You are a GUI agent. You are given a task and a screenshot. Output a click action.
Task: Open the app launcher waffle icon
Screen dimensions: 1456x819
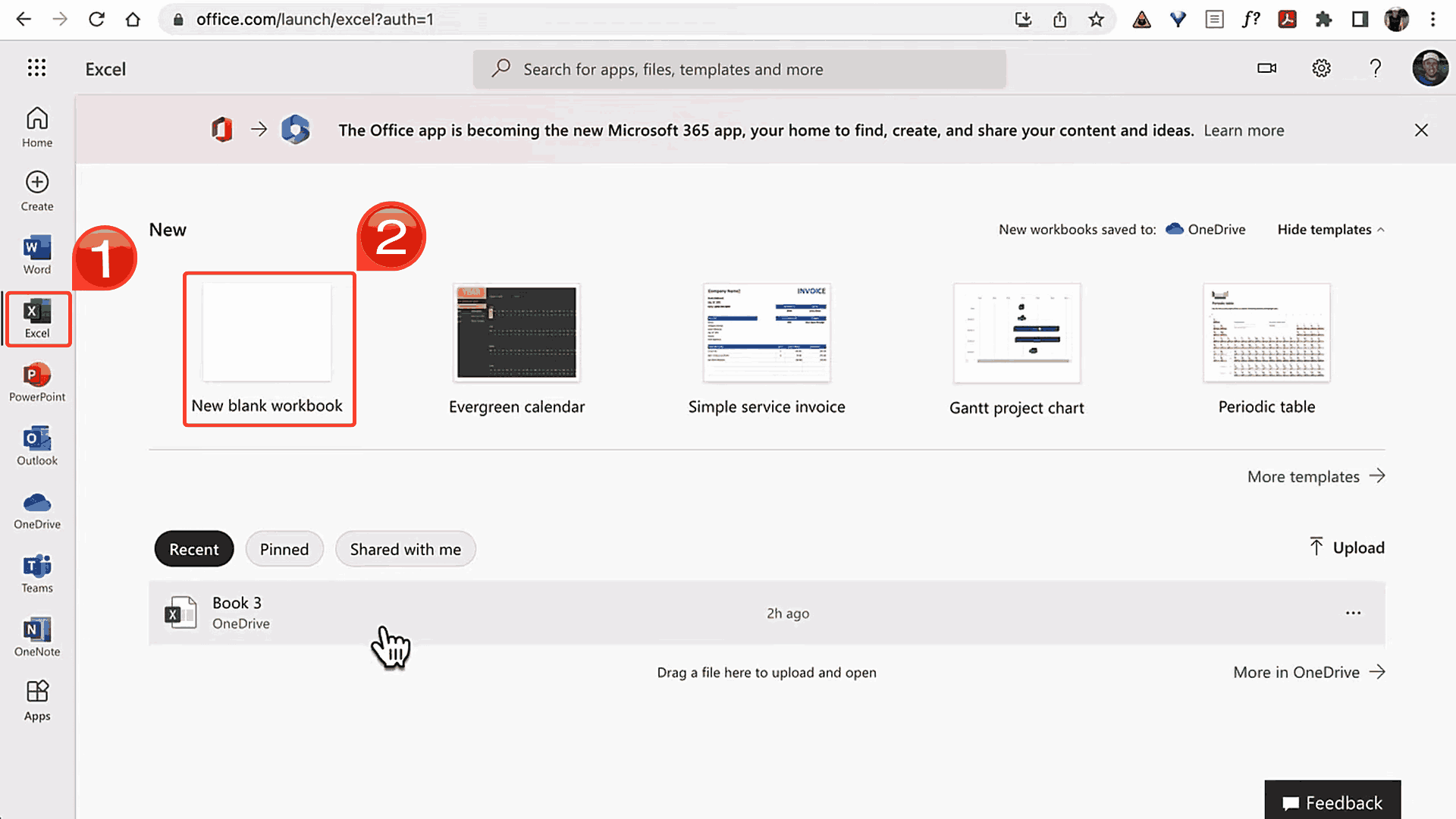coord(36,68)
